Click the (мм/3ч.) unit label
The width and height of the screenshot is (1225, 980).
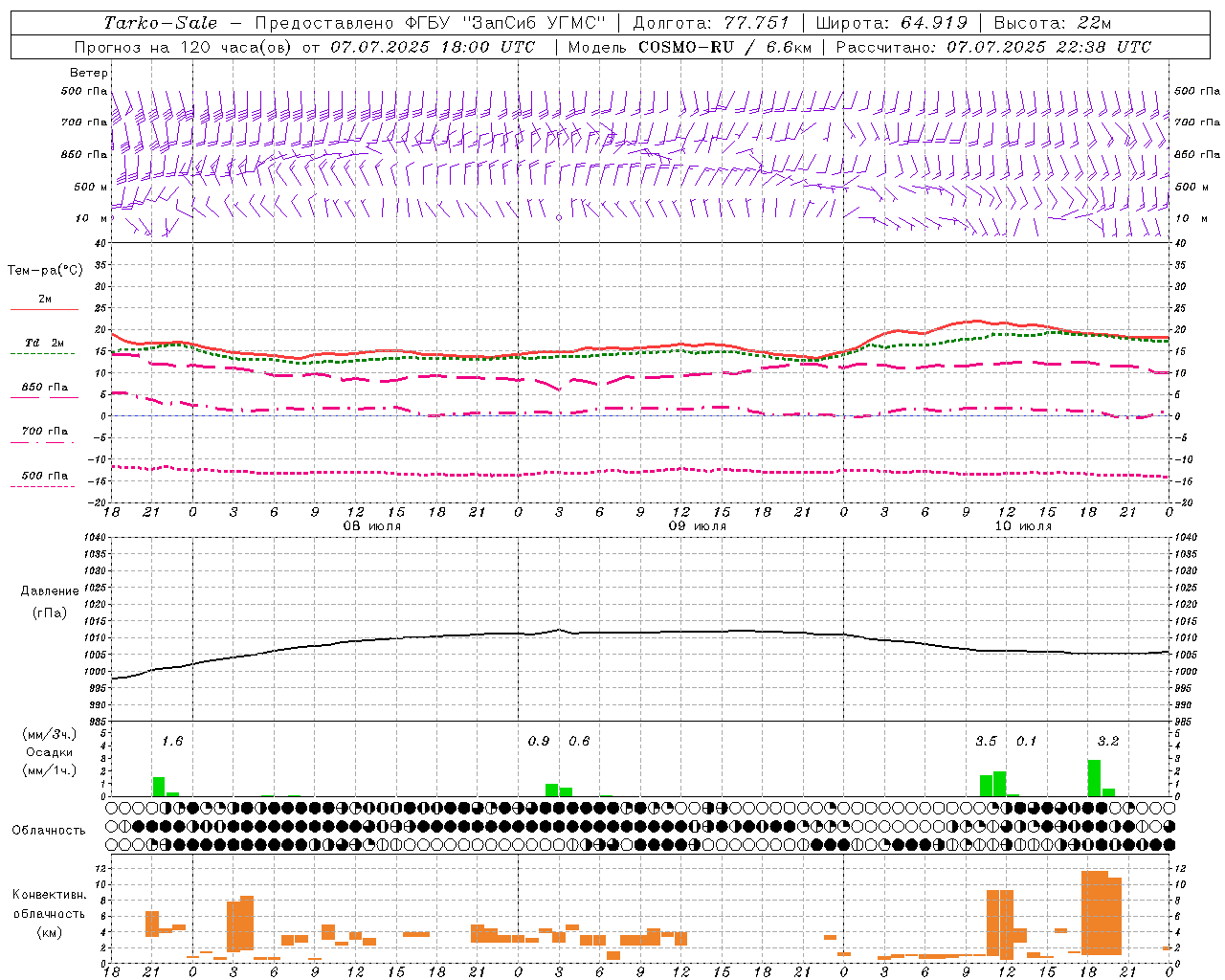(50, 734)
